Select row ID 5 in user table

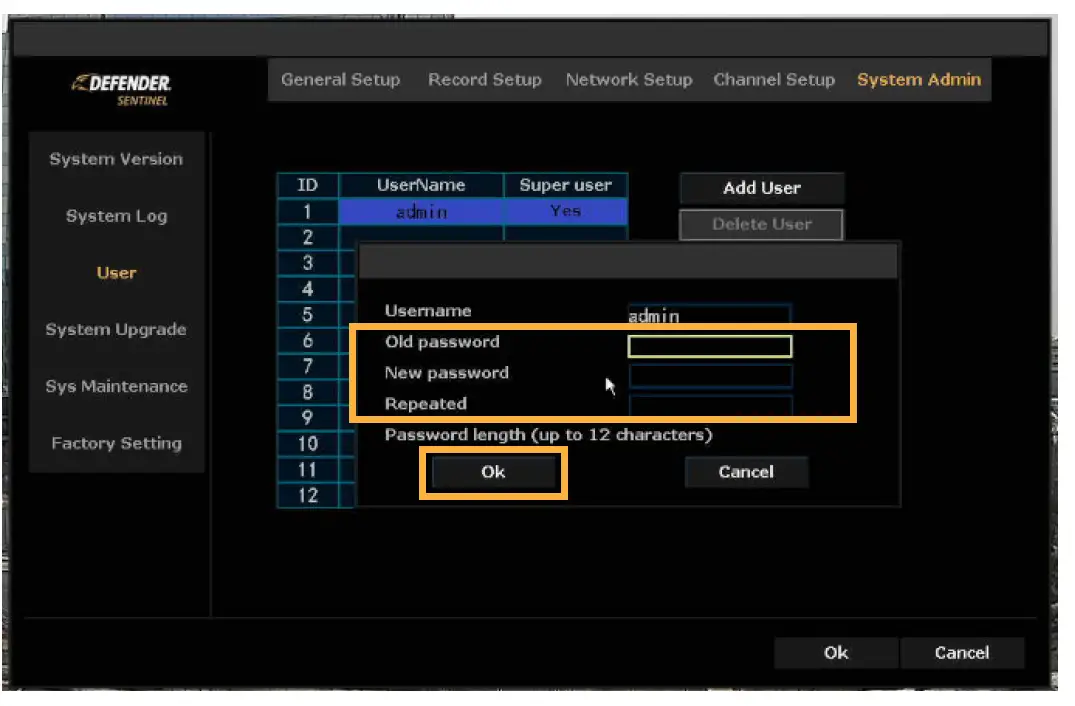(307, 315)
